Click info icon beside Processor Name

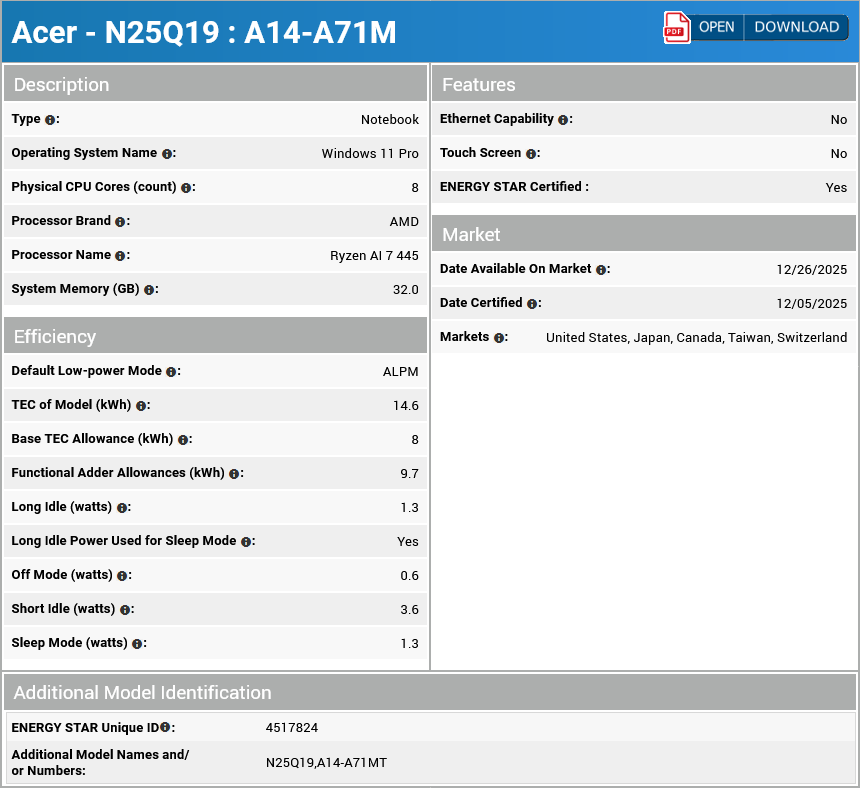[120, 256]
